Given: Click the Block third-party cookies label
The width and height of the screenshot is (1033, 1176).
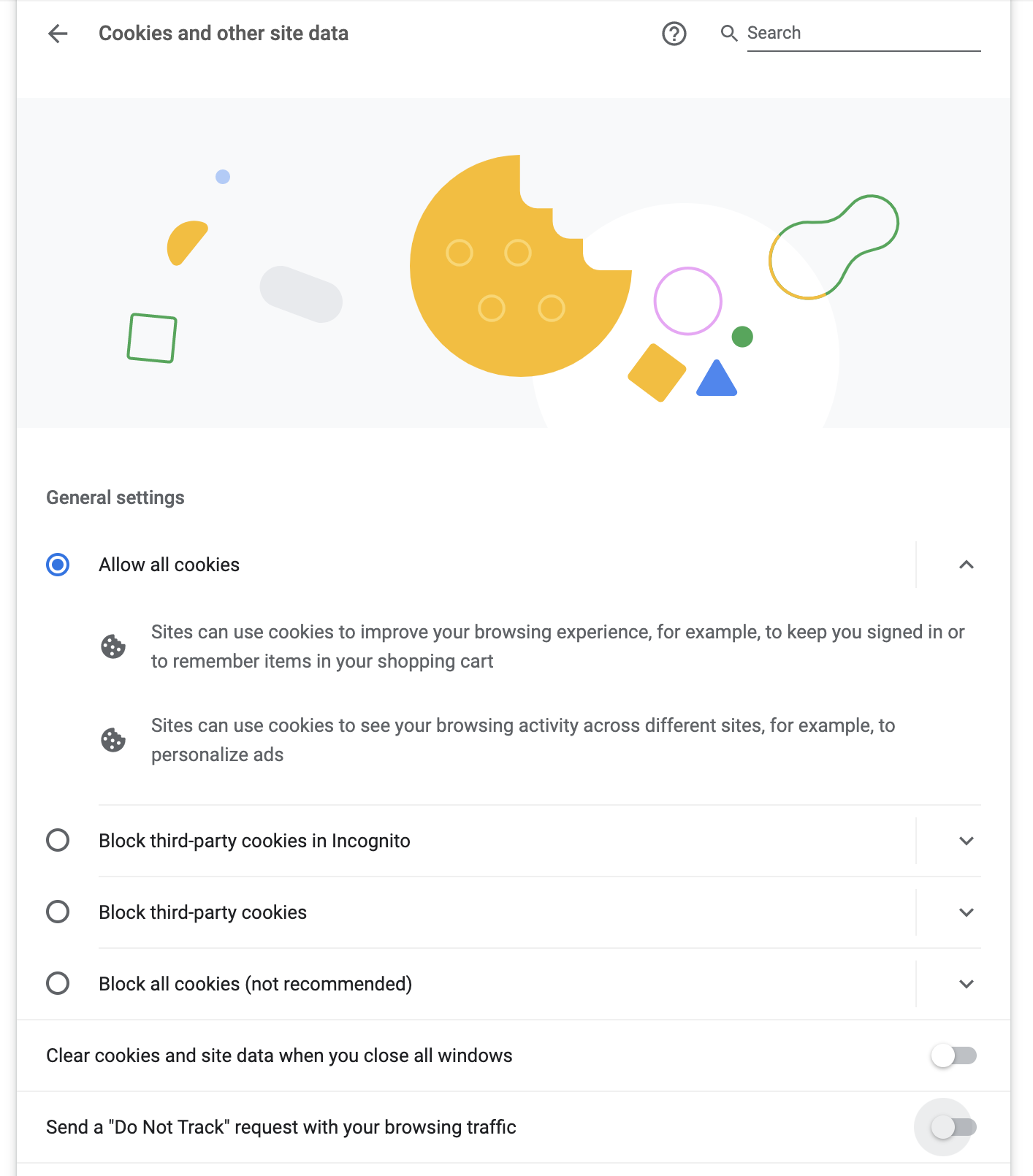Looking at the screenshot, I should coord(202,912).
